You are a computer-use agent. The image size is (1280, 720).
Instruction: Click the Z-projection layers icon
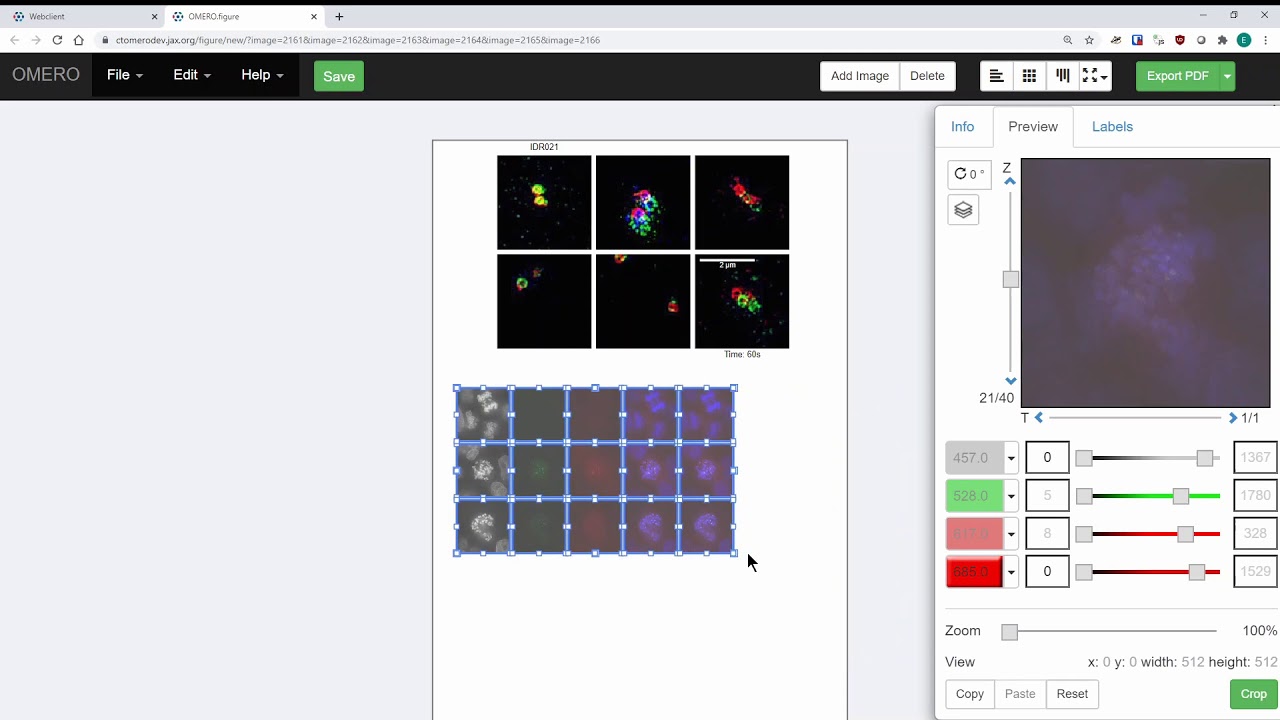coord(963,210)
